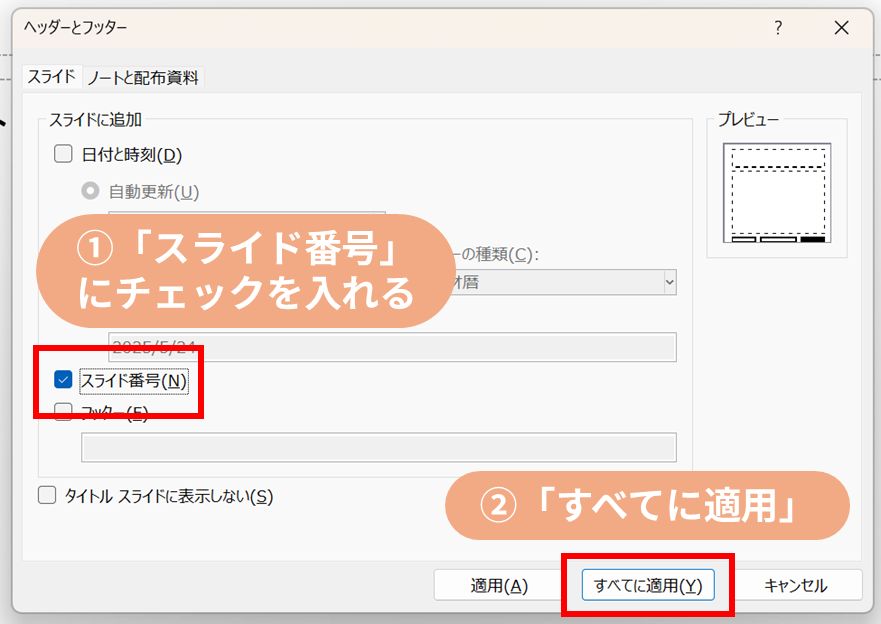Toggle the フッター(F) checkbox

[64, 410]
